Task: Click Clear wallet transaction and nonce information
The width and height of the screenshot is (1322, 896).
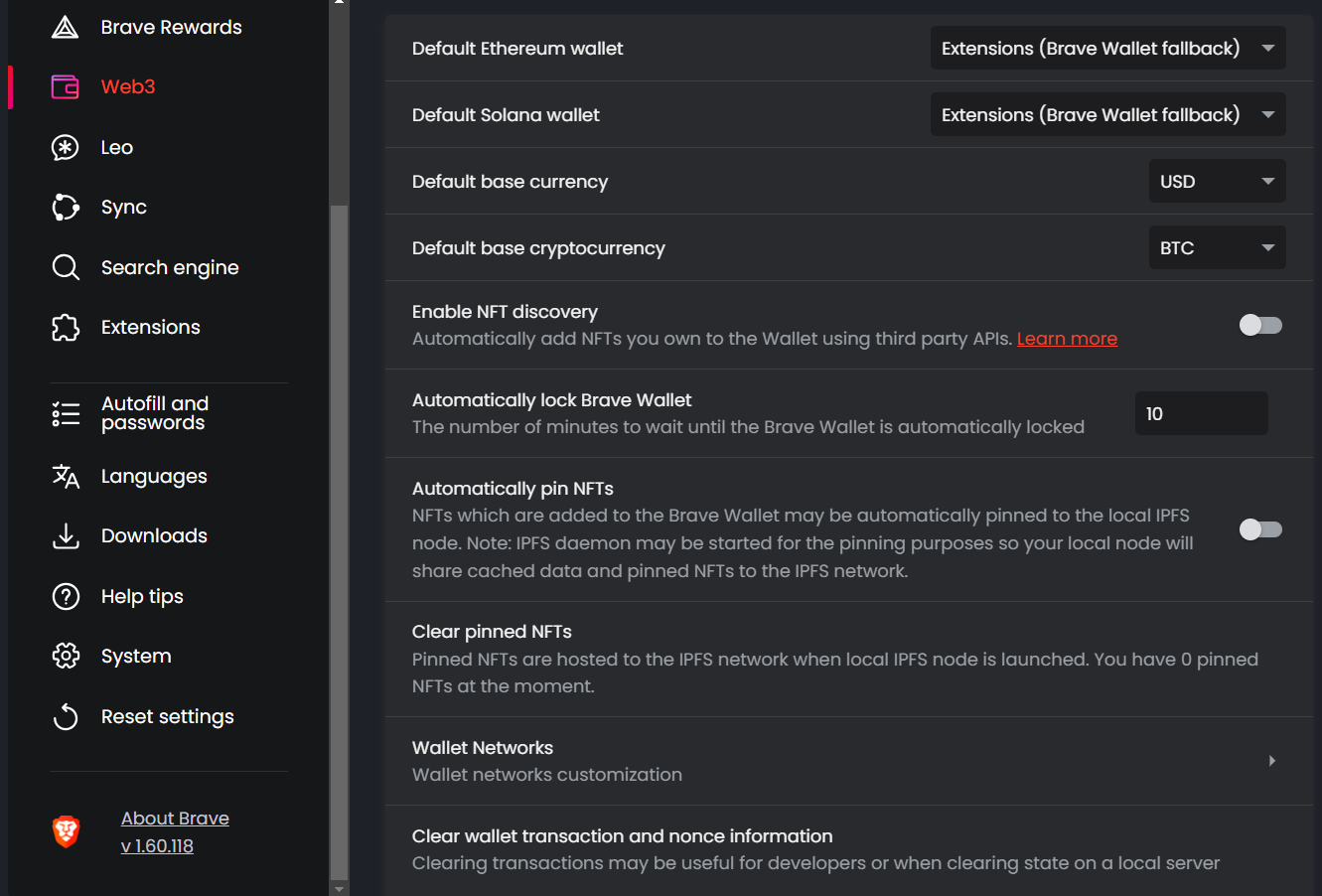Action: tap(849, 849)
